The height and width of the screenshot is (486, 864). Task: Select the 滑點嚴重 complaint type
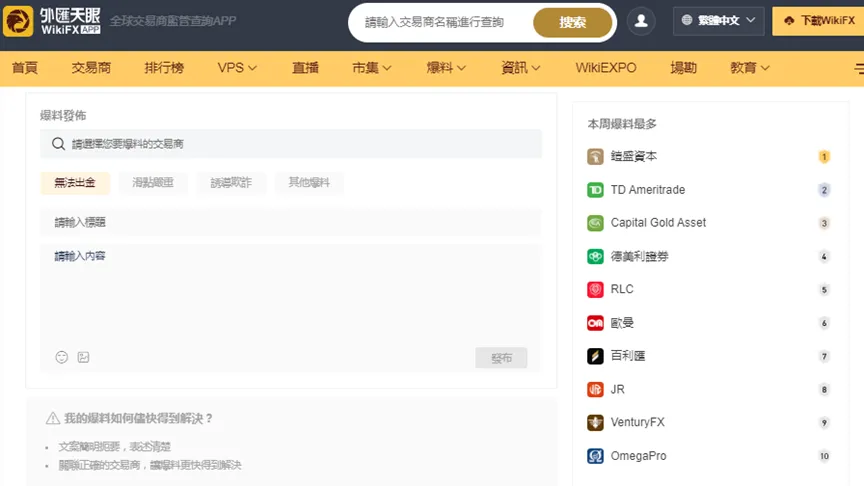point(153,183)
